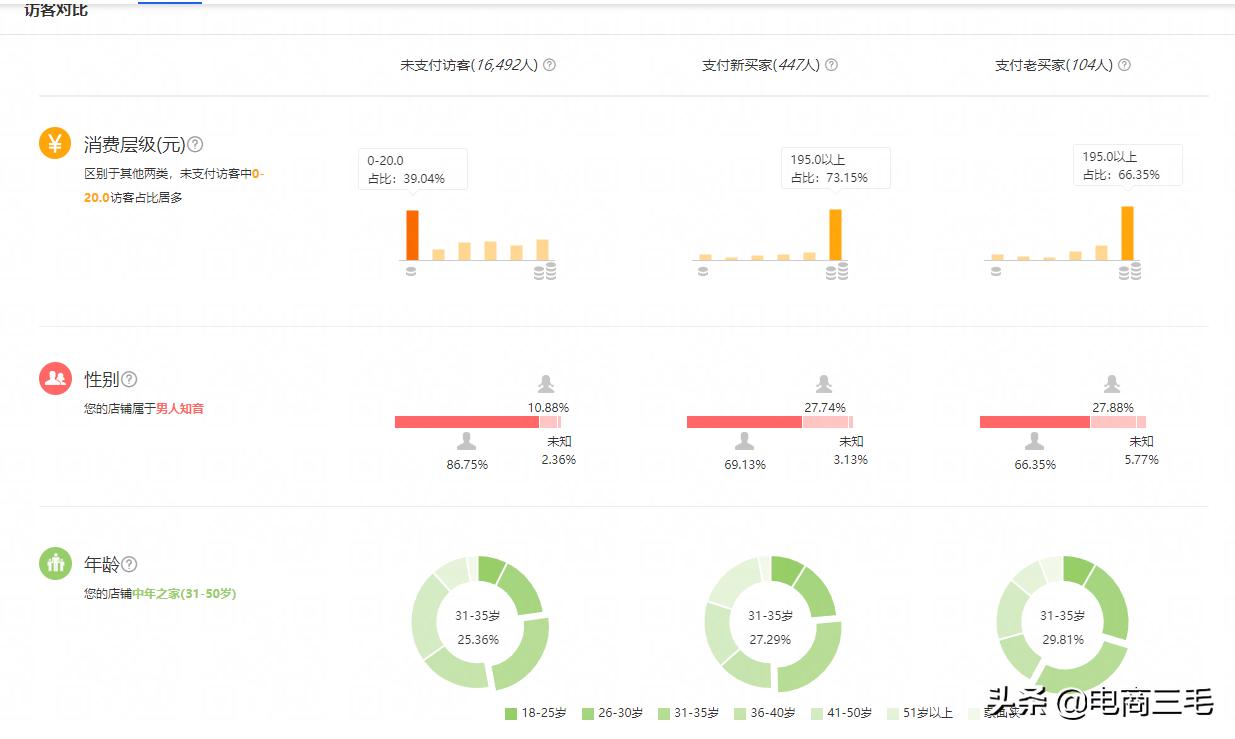Toggle 51岁以上 legend item
The image size is (1235, 739).
pyautogui.click(x=920, y=713)
